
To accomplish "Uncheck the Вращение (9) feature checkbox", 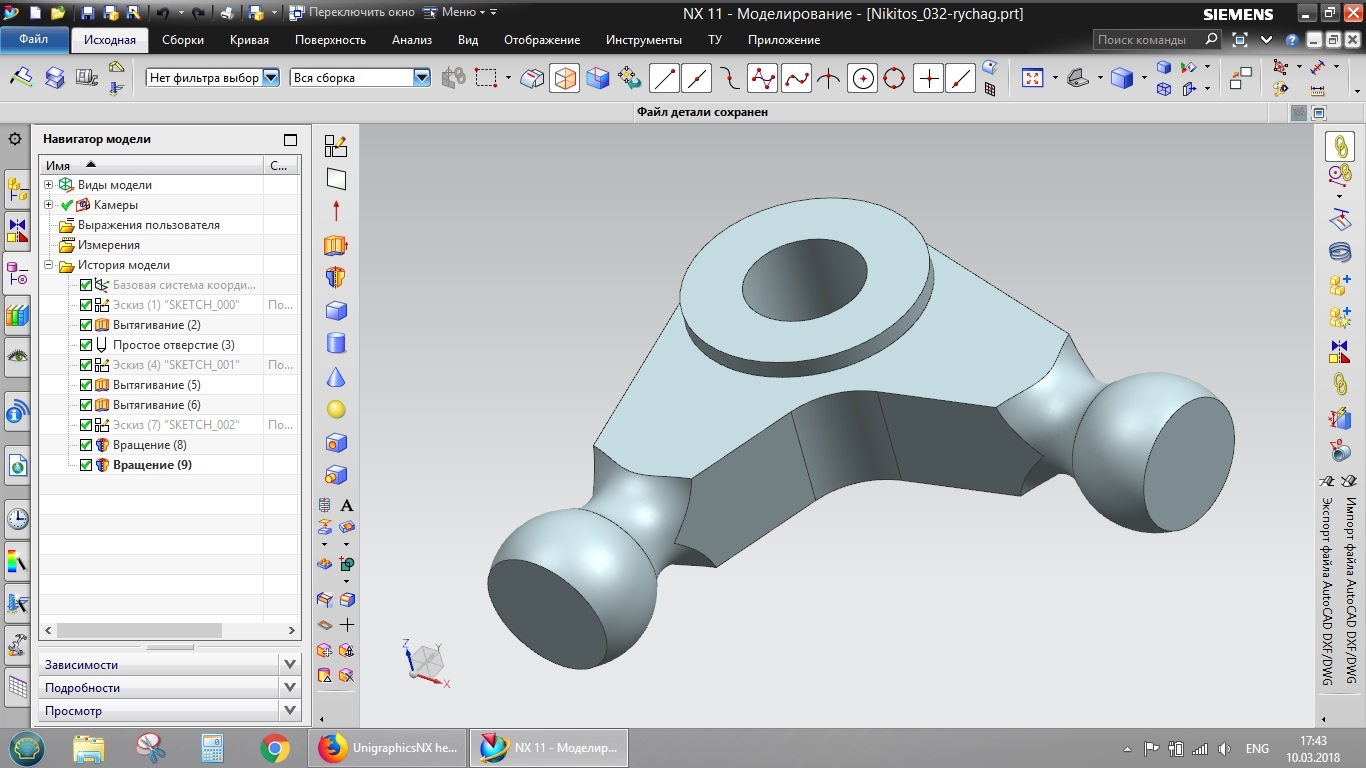I will coord(86,465).
